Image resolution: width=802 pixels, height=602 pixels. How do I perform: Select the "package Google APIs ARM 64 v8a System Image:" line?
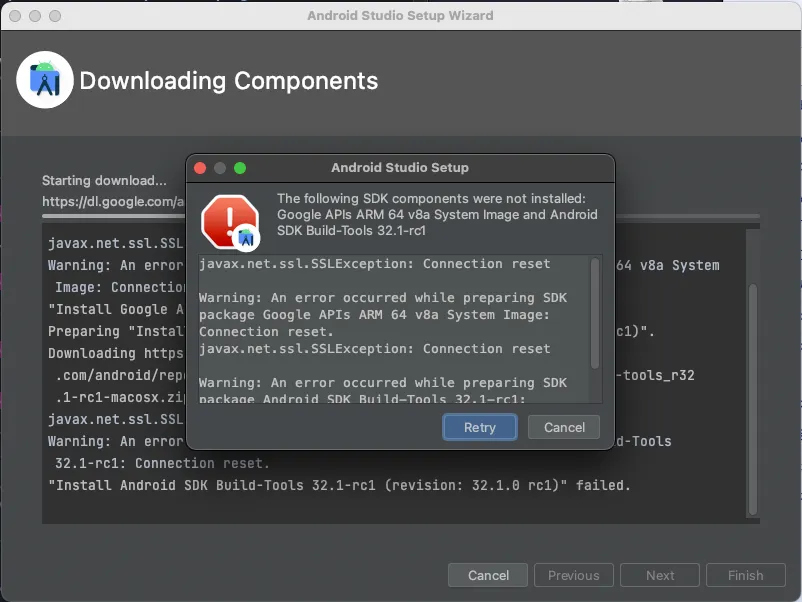click(374, 315)
